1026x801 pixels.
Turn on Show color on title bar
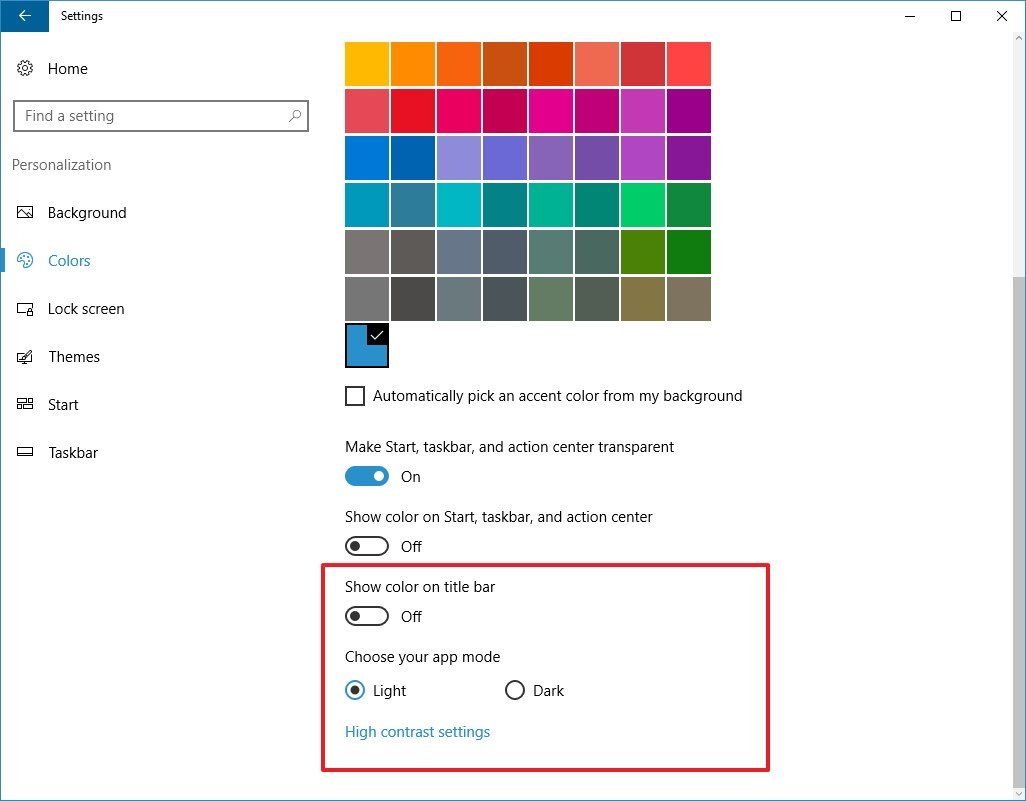[x=367, y=616]
